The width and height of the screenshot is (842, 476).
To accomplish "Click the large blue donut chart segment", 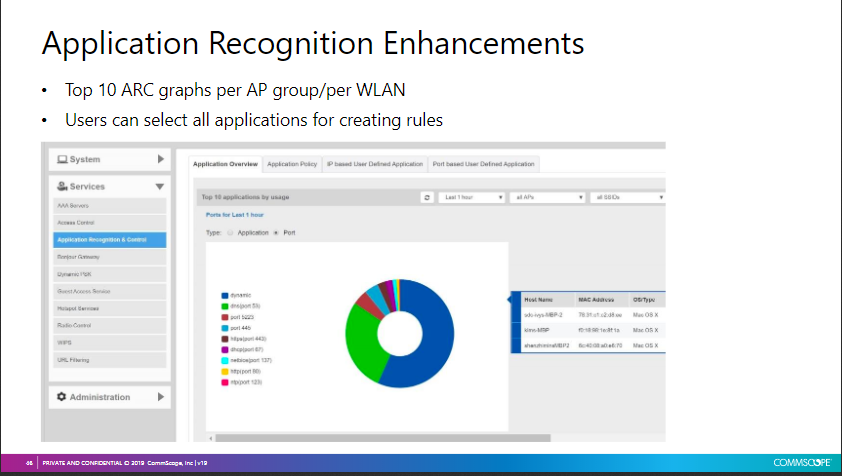I will point(430,340).
